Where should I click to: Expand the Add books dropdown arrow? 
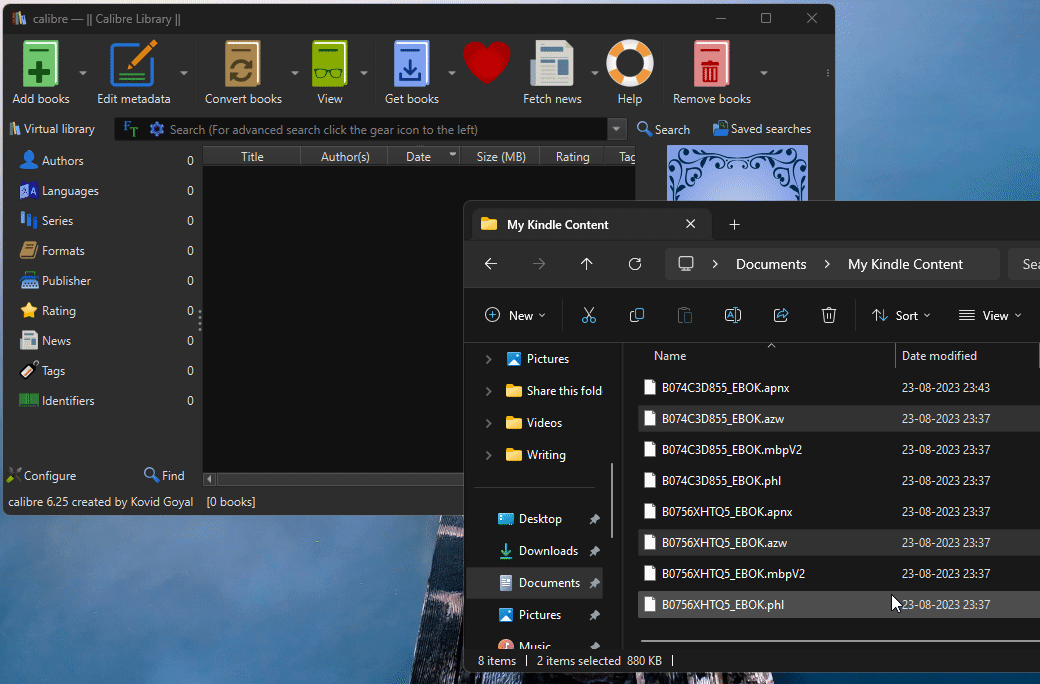83,73
